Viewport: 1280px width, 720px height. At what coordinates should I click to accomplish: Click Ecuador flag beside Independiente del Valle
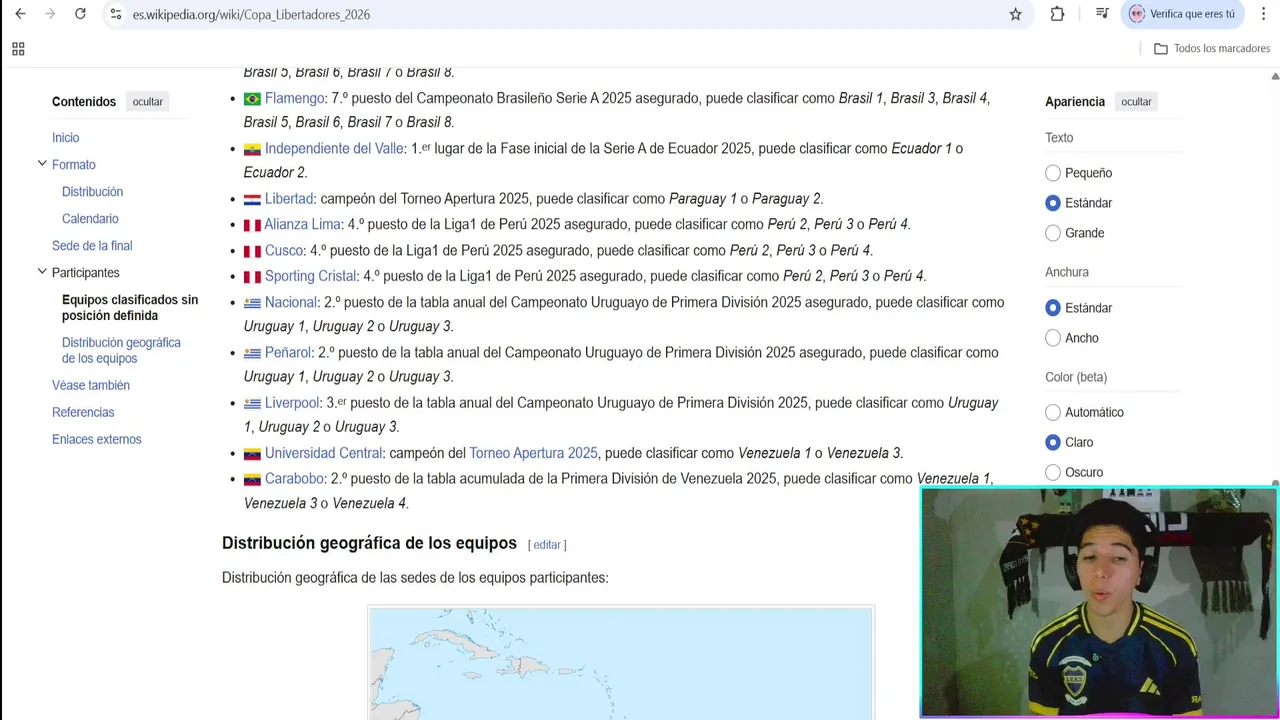point(252,149)
